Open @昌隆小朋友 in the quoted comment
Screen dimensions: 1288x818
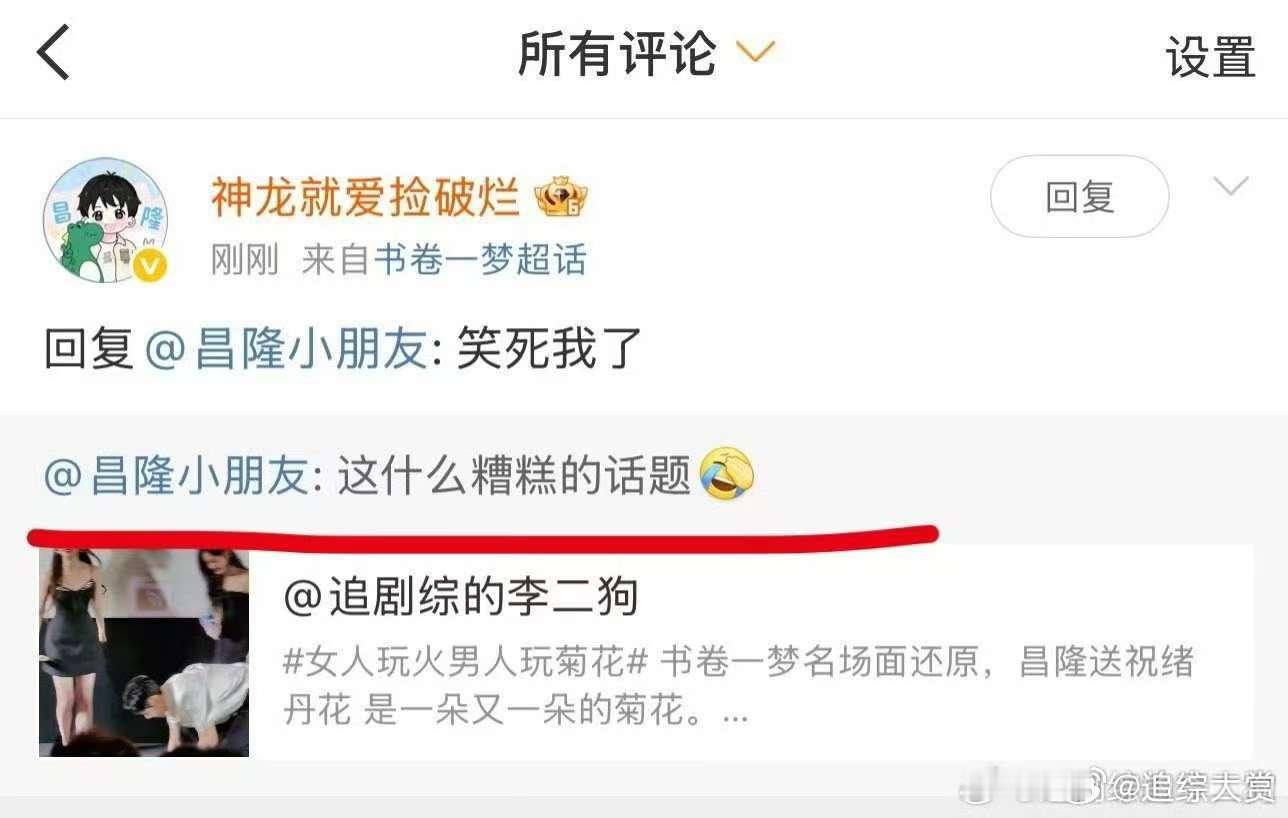(x=177, y=477)
